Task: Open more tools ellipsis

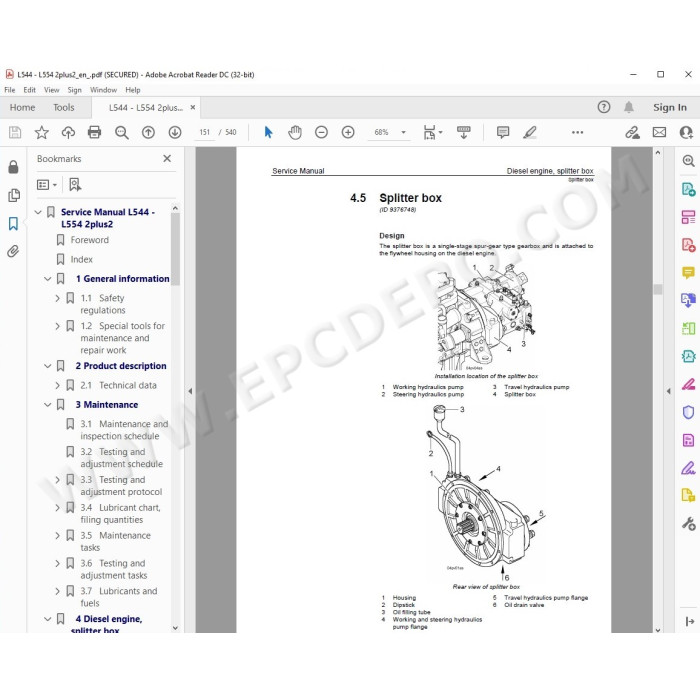Action: point(577,132)
